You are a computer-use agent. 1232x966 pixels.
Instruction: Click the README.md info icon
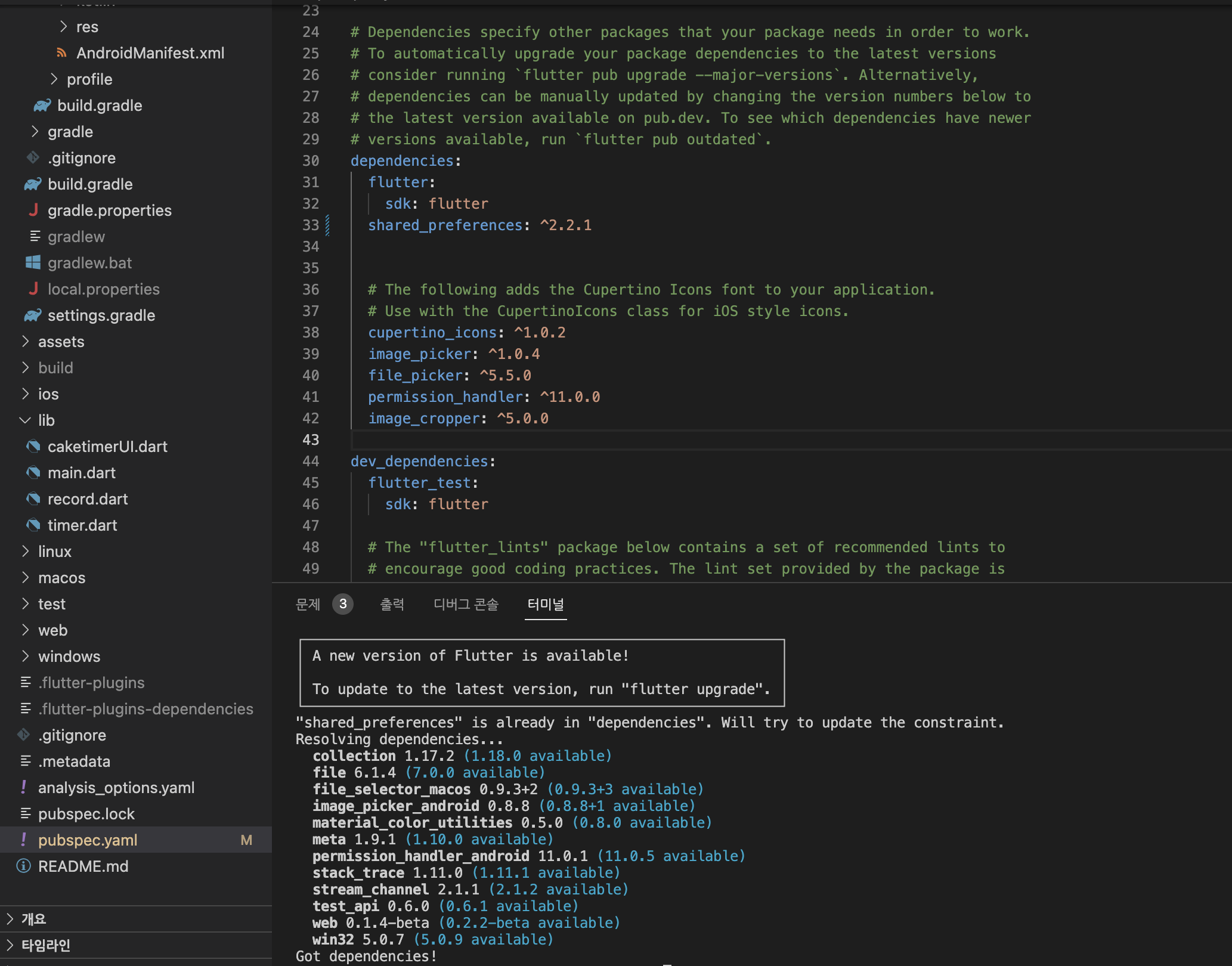[24, 866]
